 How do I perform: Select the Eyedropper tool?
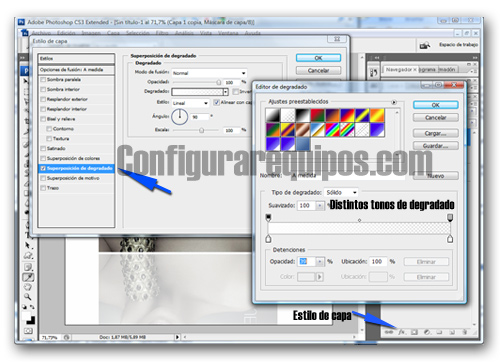(x=28, y=277)
